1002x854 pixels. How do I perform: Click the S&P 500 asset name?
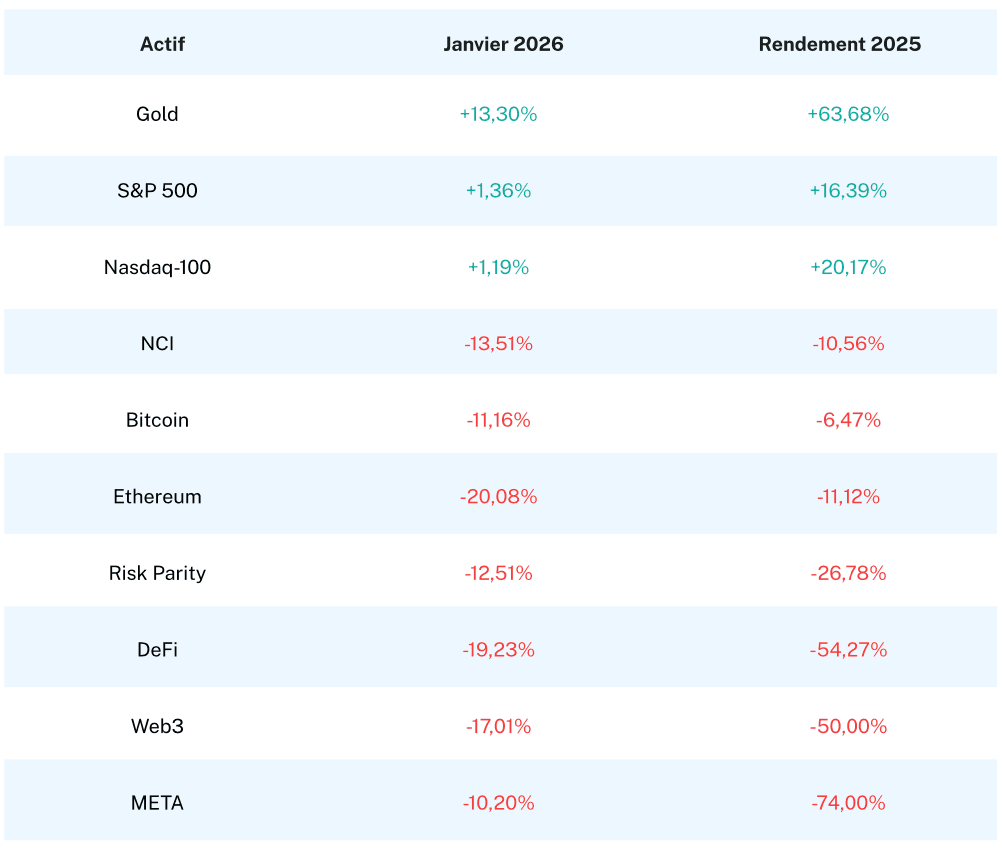click(x=157, y=190)
